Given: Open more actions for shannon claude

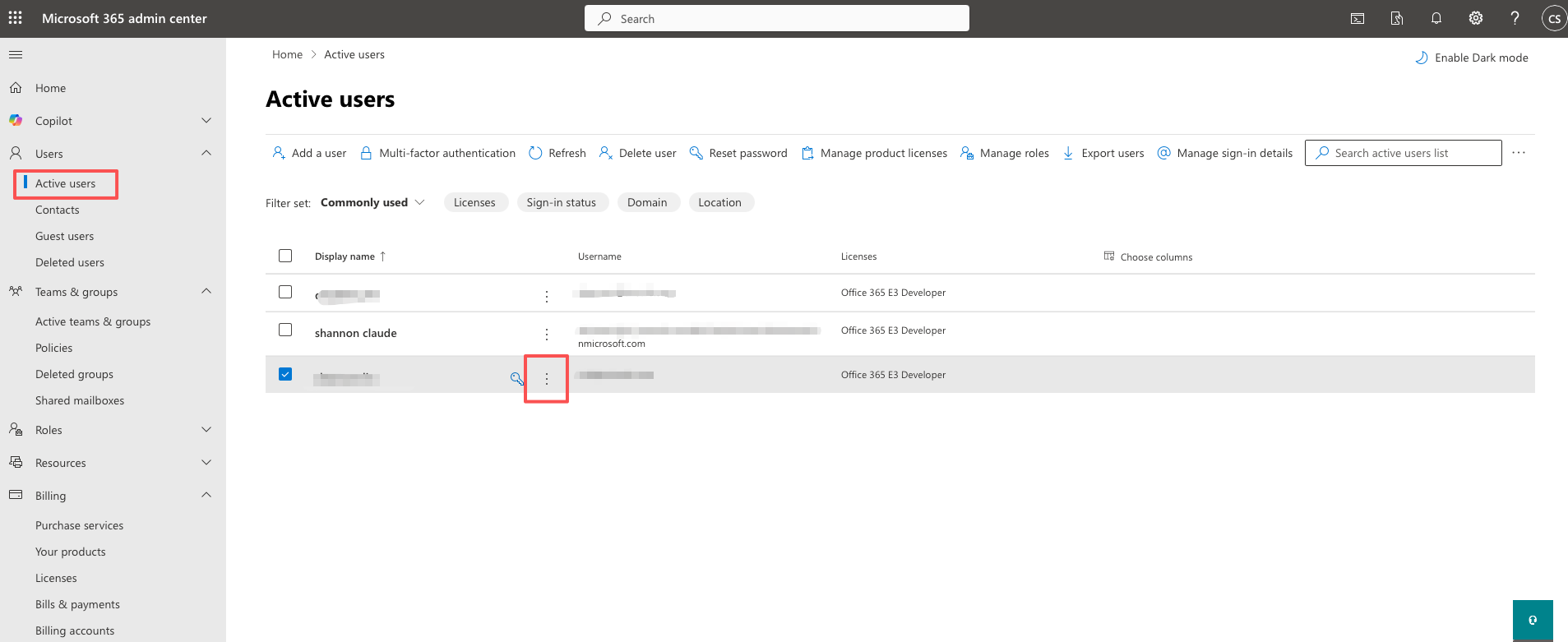Looking at the screenshot, I should pos(547,335).
